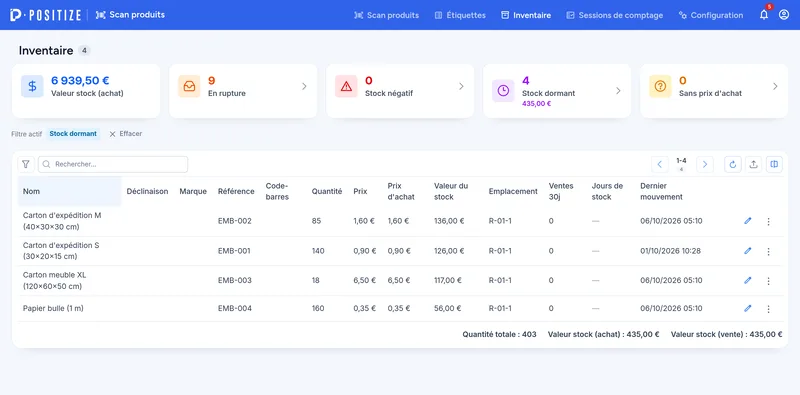Screen dimensions: 800x395
Task: Click the 6 939,50 € stock value figure
Action: (80, 80)
